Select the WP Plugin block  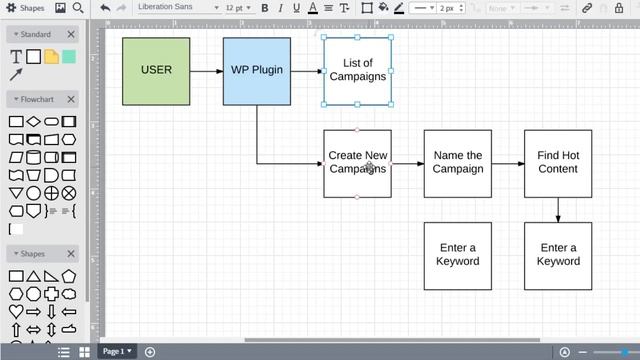(x=257, y=71)
